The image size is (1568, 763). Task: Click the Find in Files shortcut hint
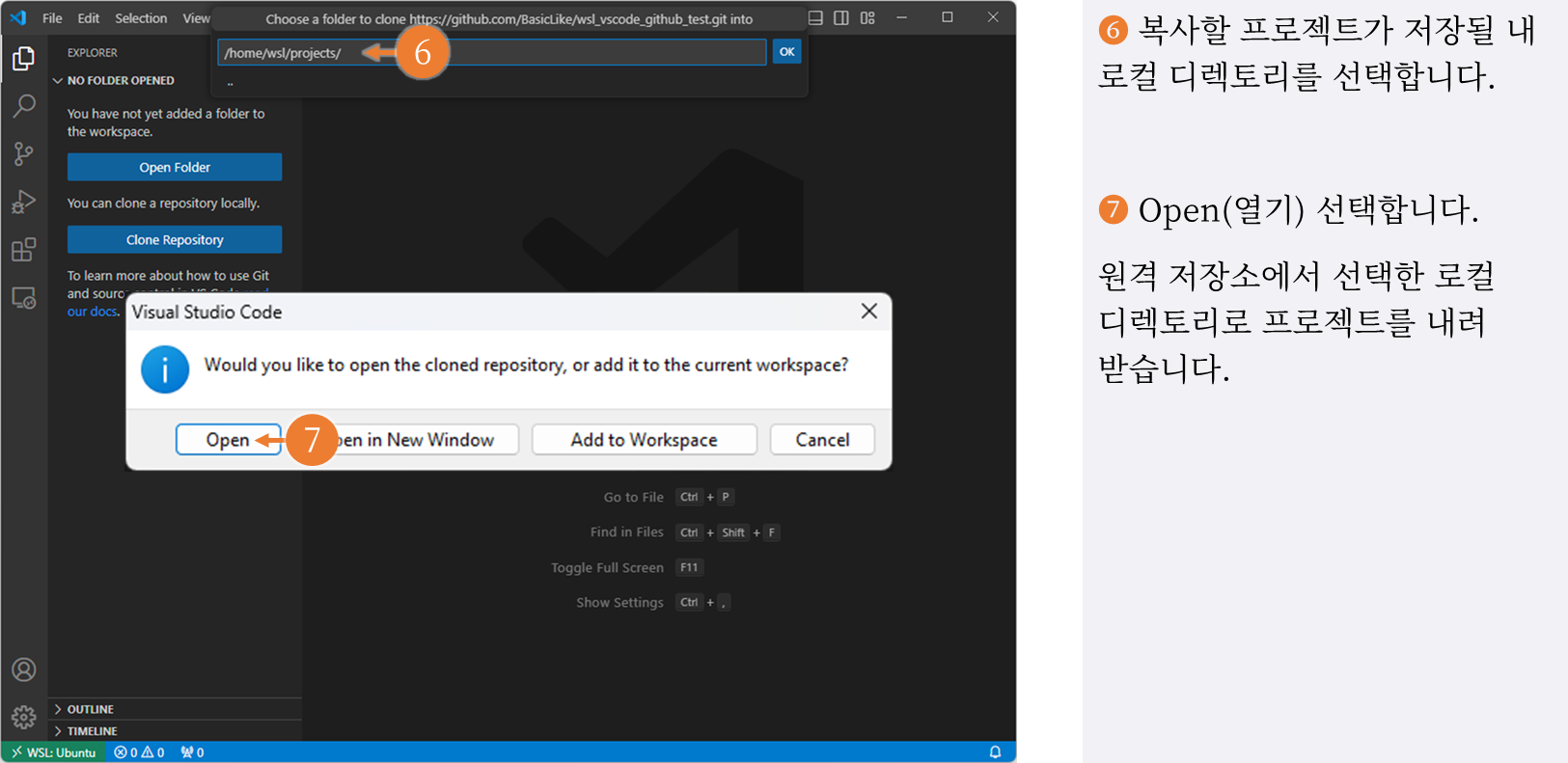684,532
